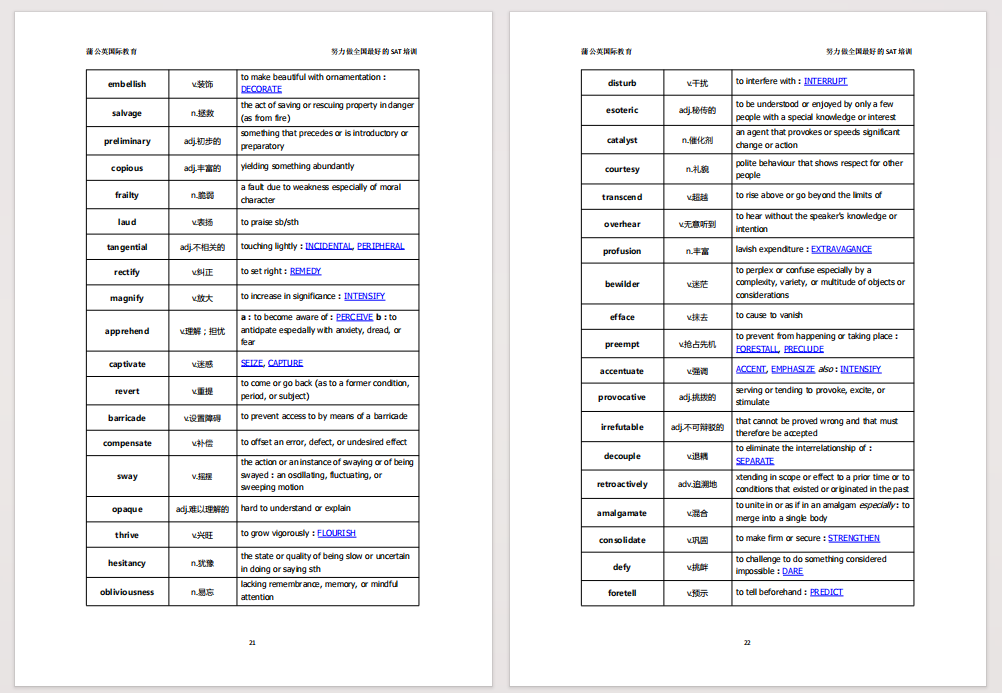This screenshot has width=1002, height=693.
Task: Click the EMPHASIZE link for accentuate
Action: pyautogui.click(x=793, y=369)
